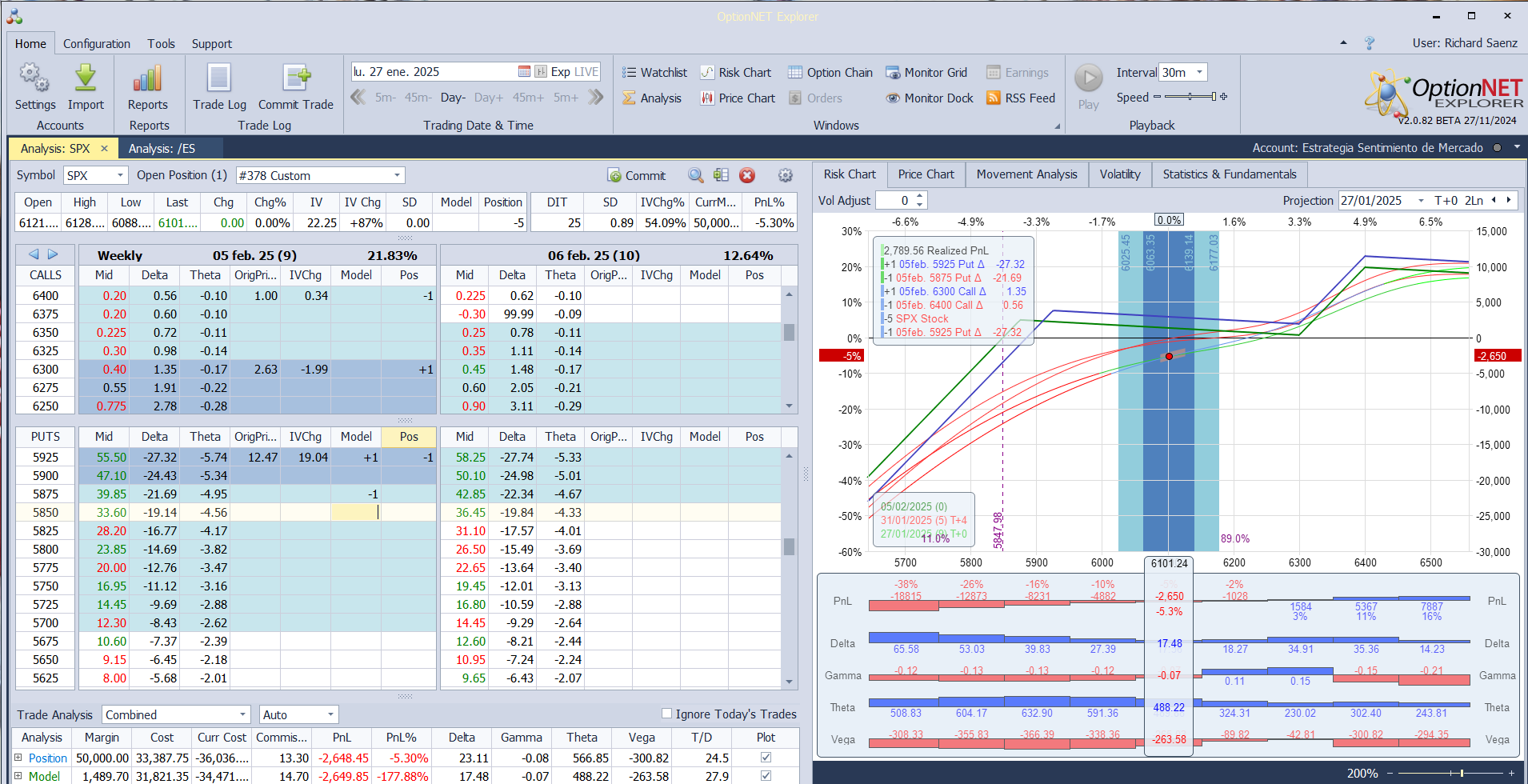Increase Vol Adjust with the up spinner

click(920, 196)
